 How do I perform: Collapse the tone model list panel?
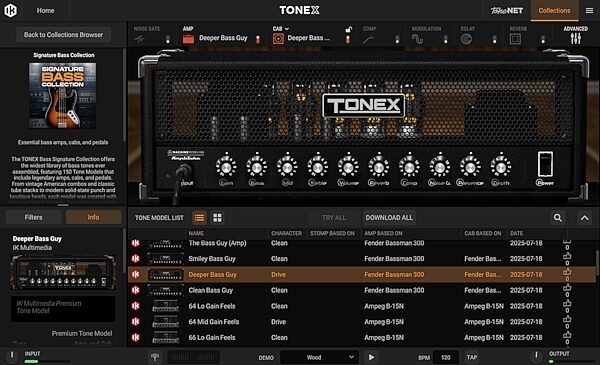coord(584,218)
